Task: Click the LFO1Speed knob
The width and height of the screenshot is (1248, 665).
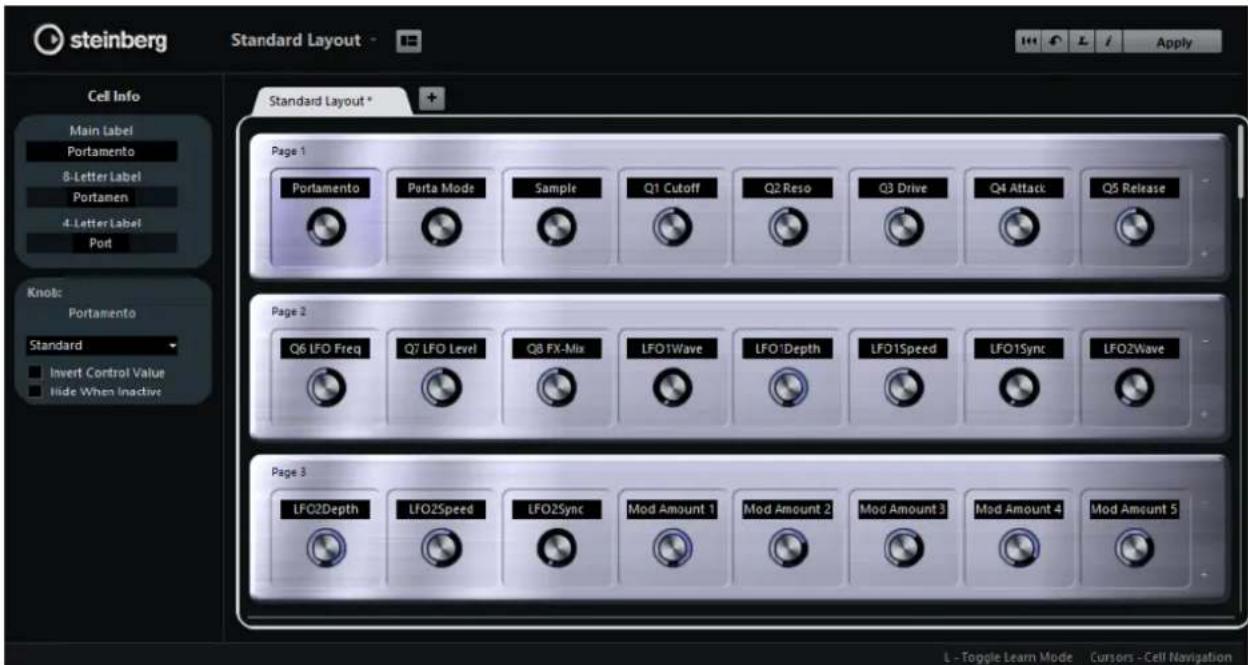Action: [x=903, y=390]
